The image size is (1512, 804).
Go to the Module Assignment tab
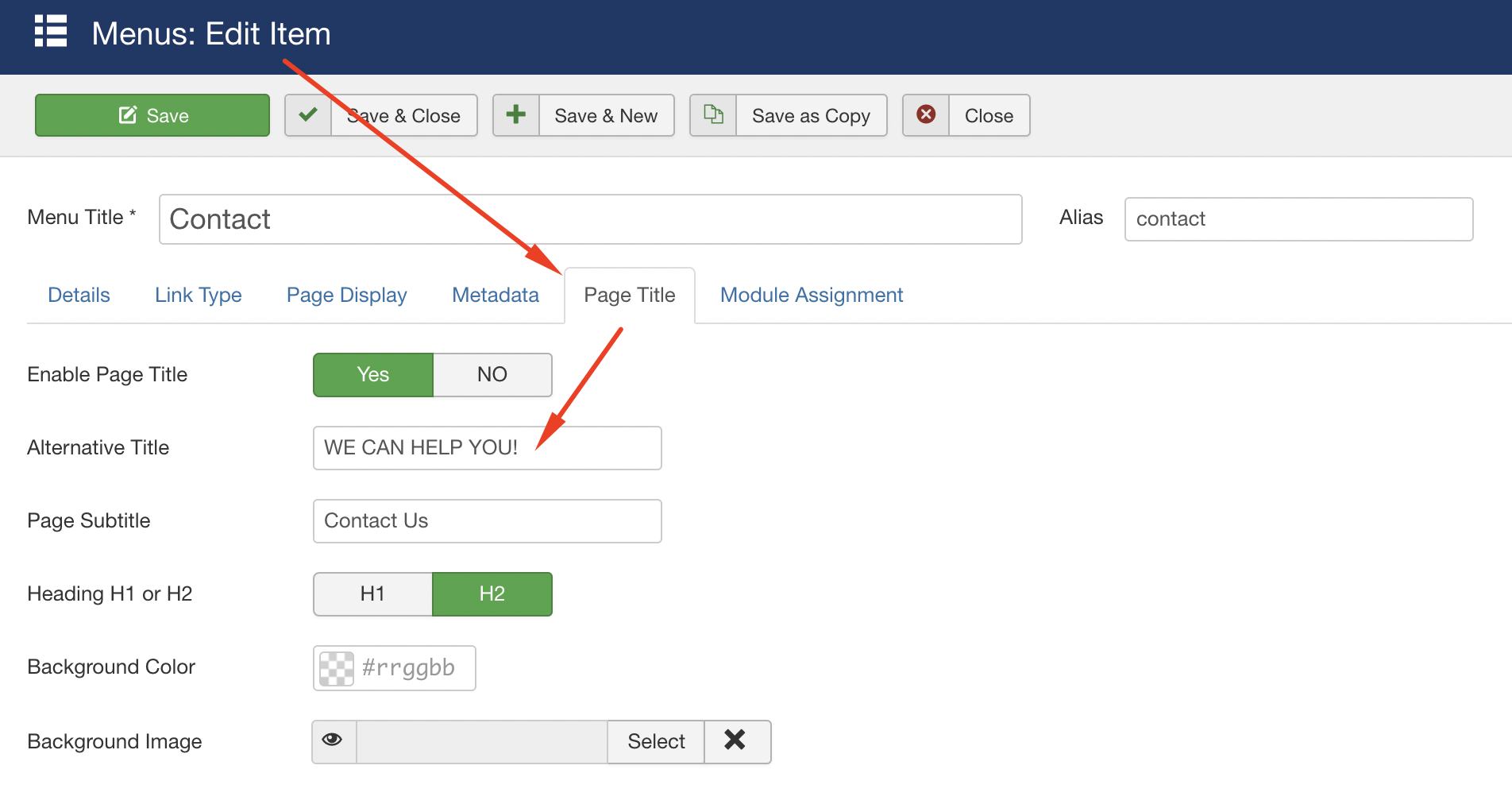(x=812, y=295)
